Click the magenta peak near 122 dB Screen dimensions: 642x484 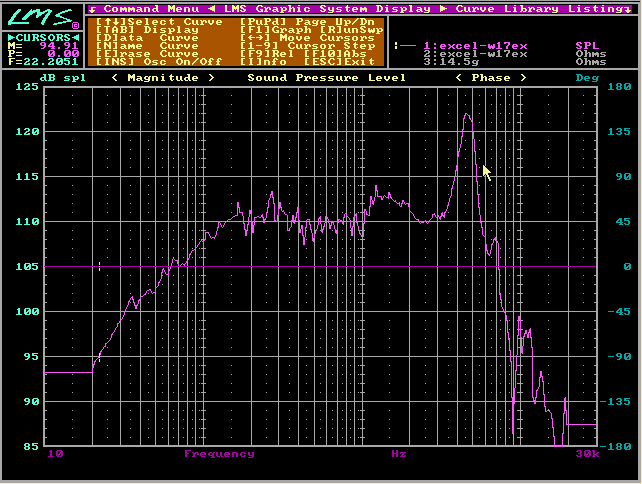click(466, 115)
